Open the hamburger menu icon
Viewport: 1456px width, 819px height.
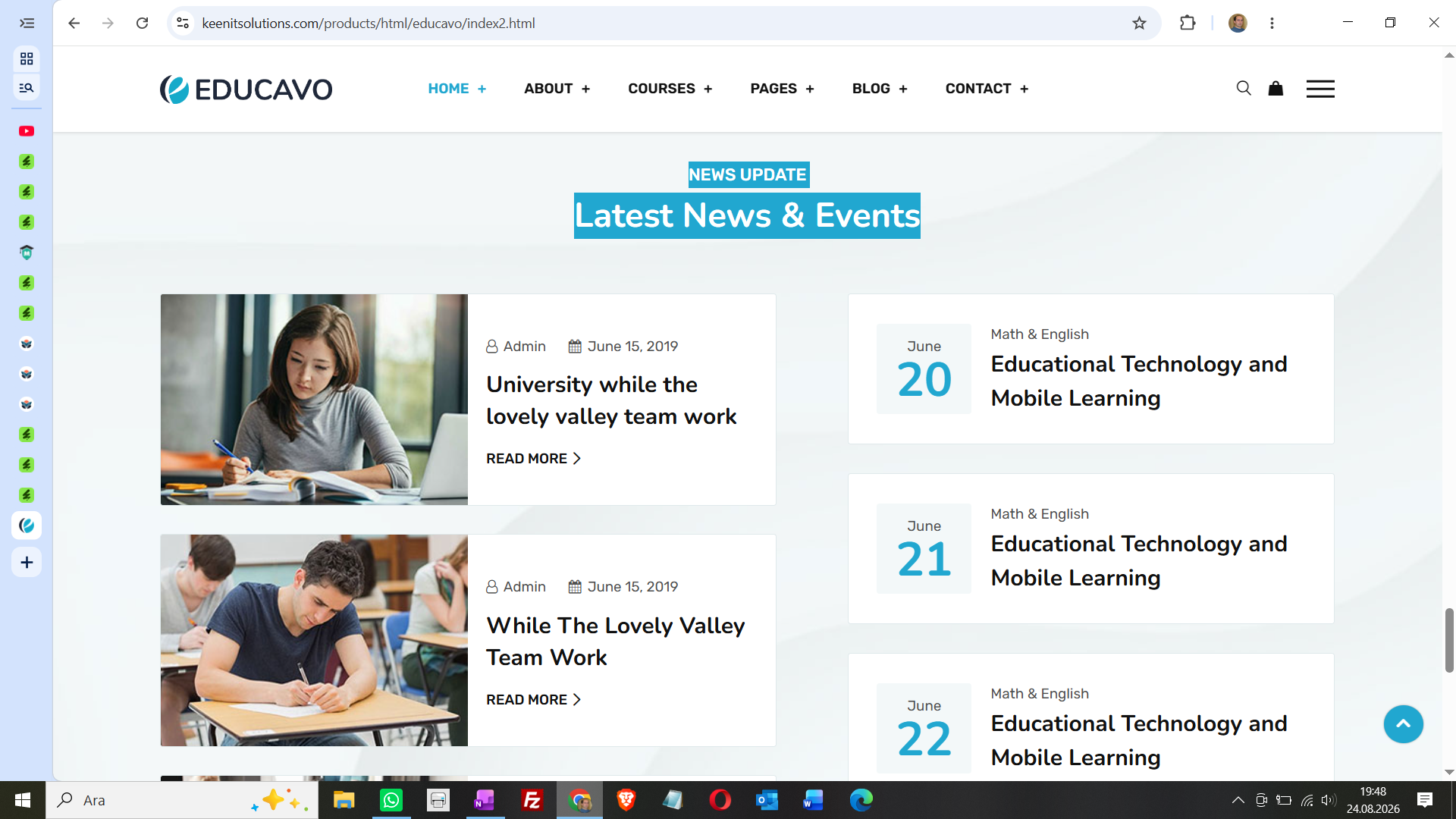tap(1320, 89)
